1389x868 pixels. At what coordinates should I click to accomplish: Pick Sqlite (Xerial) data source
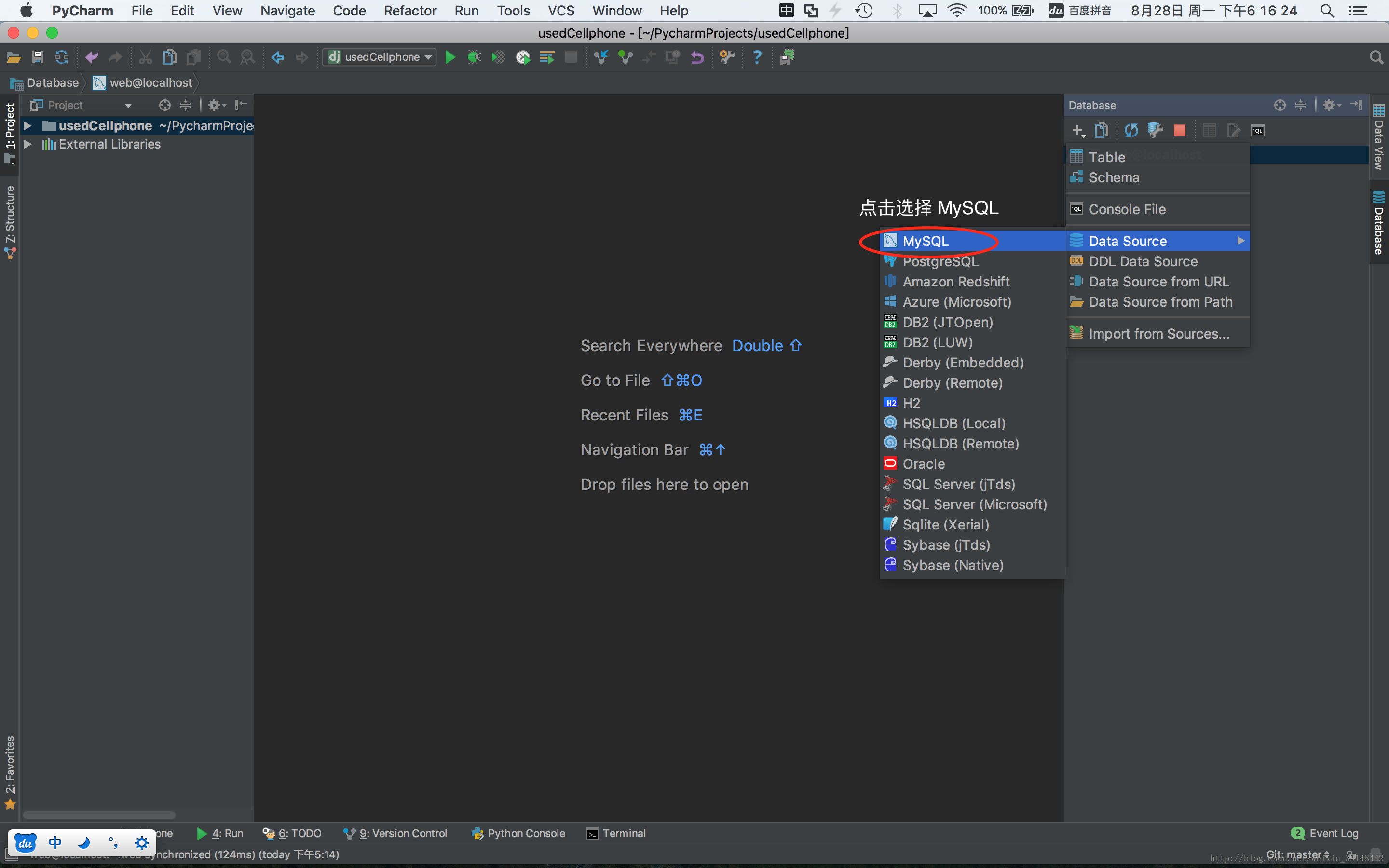pyautogui.click(x=972, y=525)
